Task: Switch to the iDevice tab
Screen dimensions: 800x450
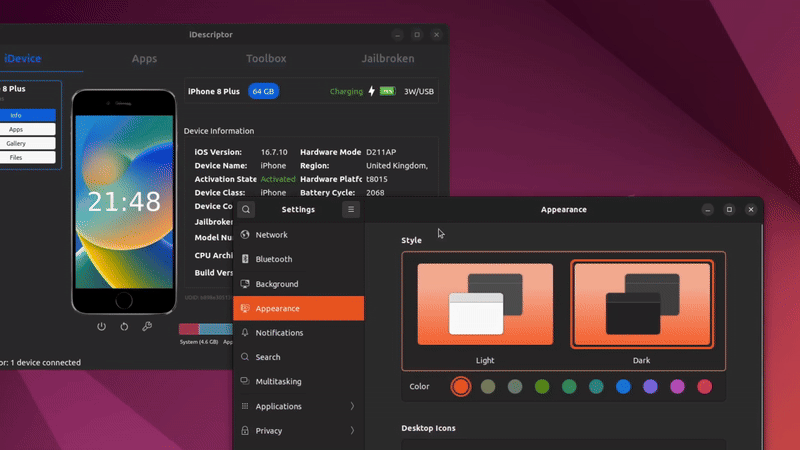Action: click(23, 59)
